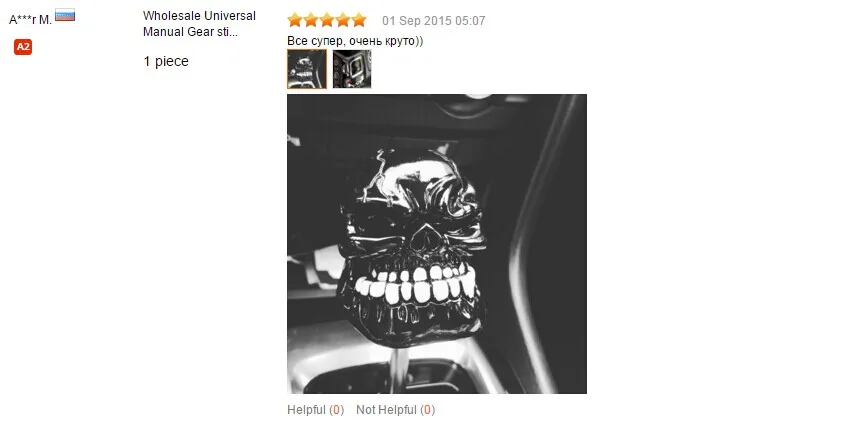
Task: Click the second rating star
Action: coord(311,20)
